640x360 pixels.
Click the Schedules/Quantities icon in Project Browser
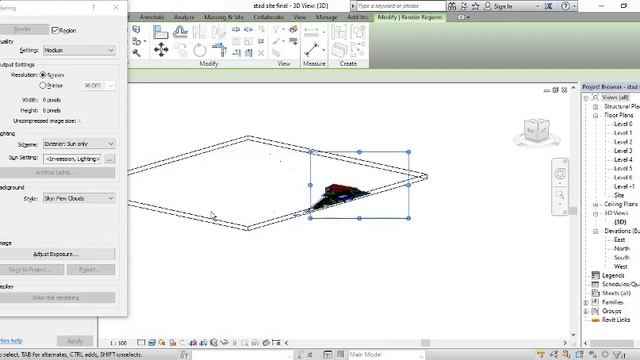tap(596, 284)
